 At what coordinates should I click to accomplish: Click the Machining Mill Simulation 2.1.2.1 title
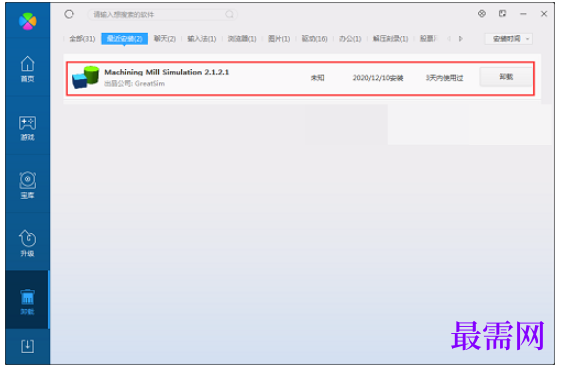[167, 72]
